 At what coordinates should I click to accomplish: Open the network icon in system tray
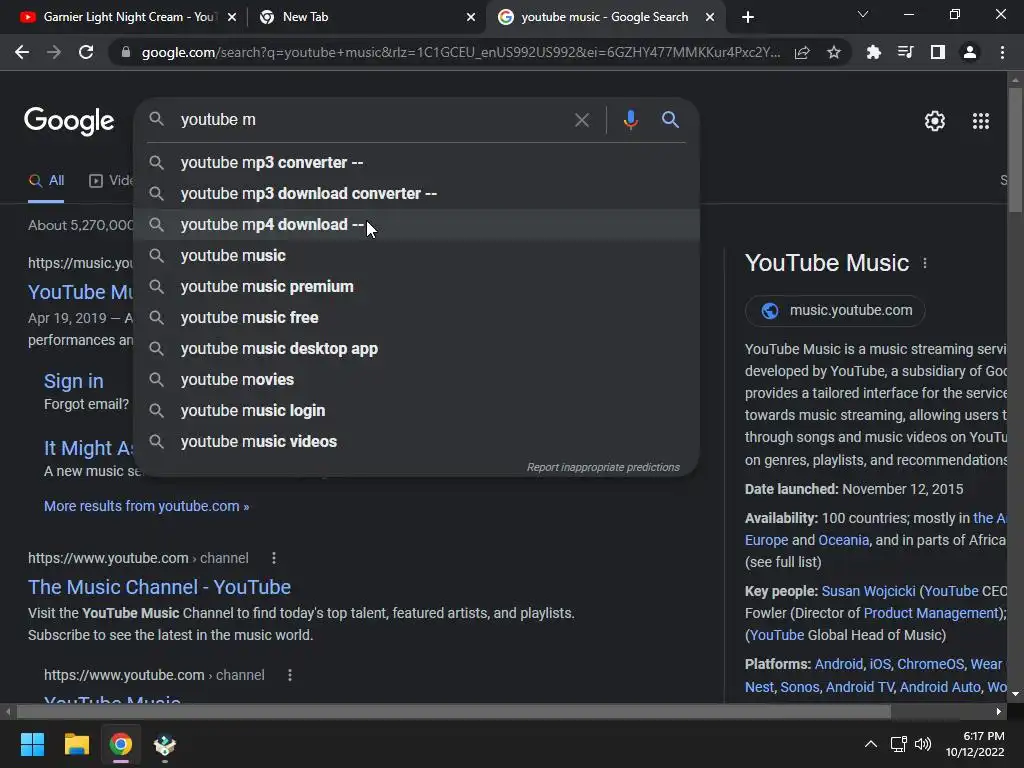(899, 744)
